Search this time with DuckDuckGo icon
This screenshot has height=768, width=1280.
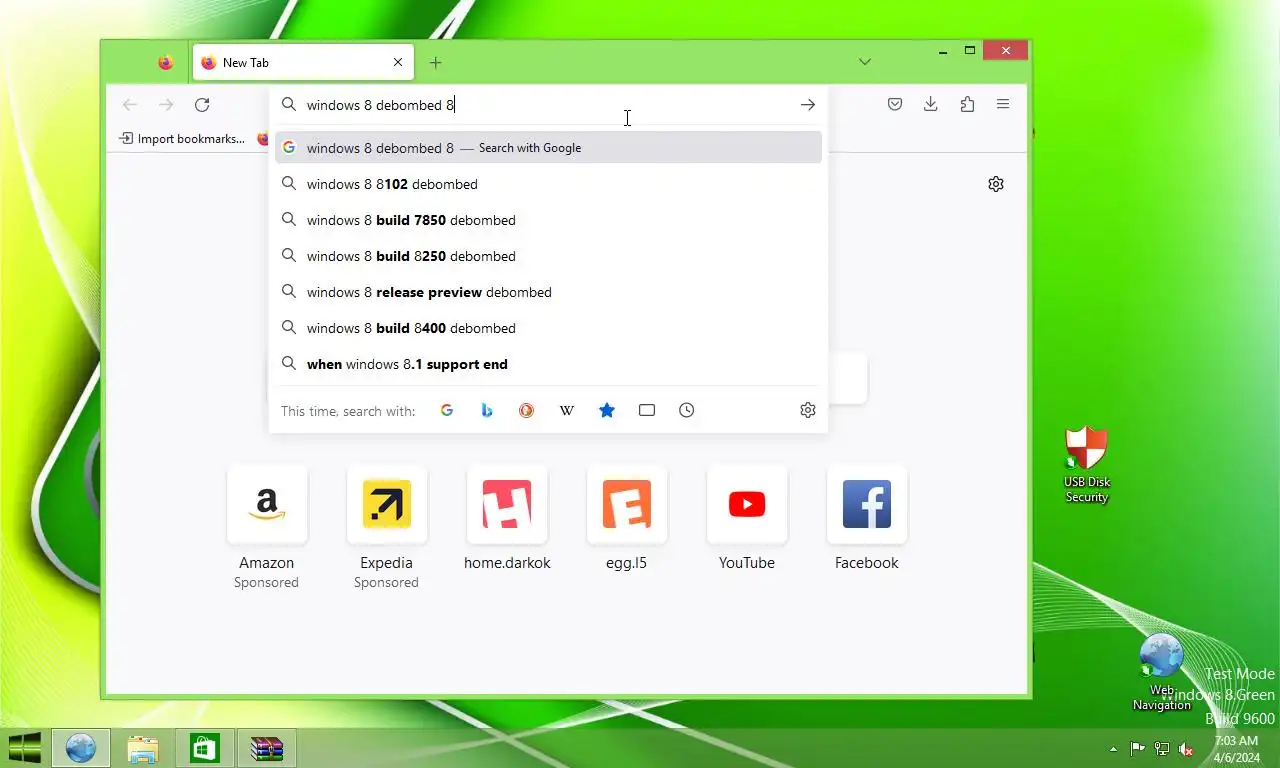click(527, 410)
